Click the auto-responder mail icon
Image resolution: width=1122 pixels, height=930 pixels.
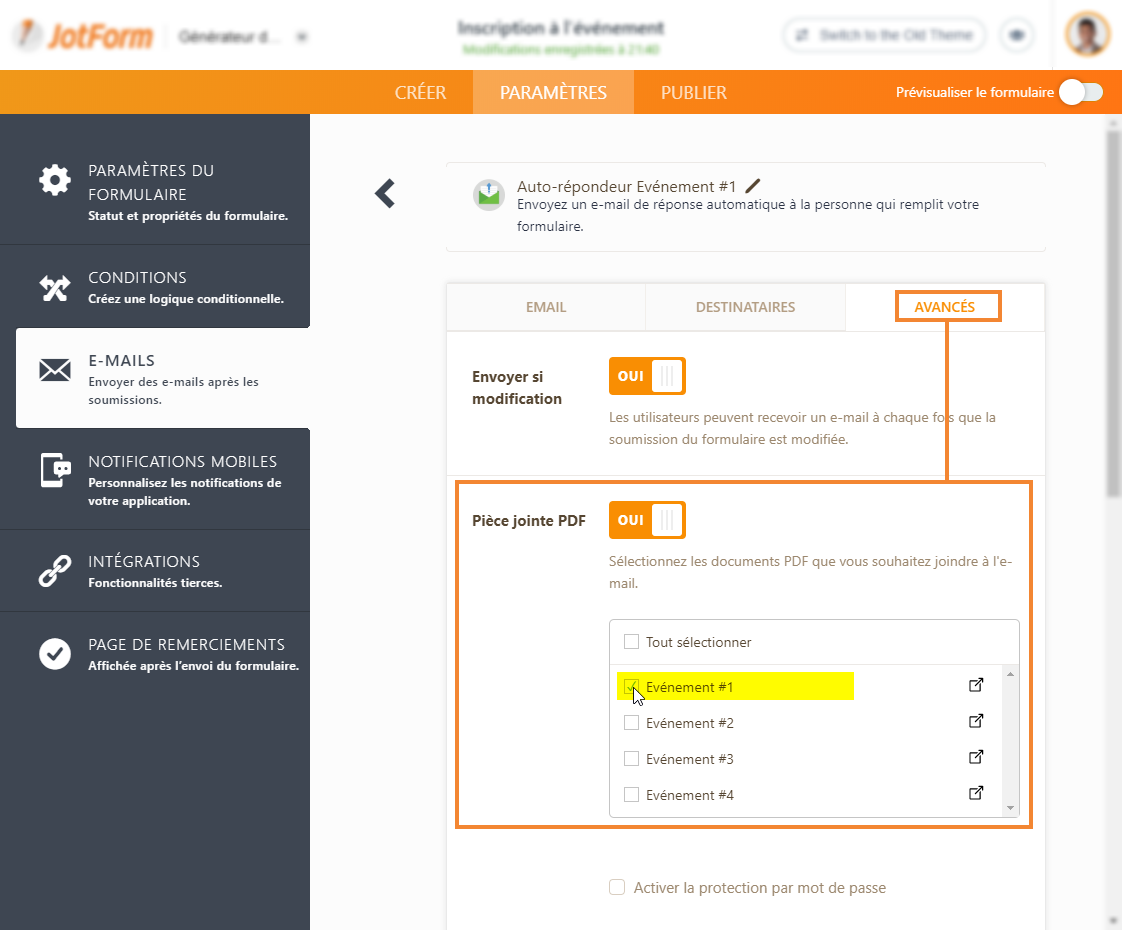(489, 195)
